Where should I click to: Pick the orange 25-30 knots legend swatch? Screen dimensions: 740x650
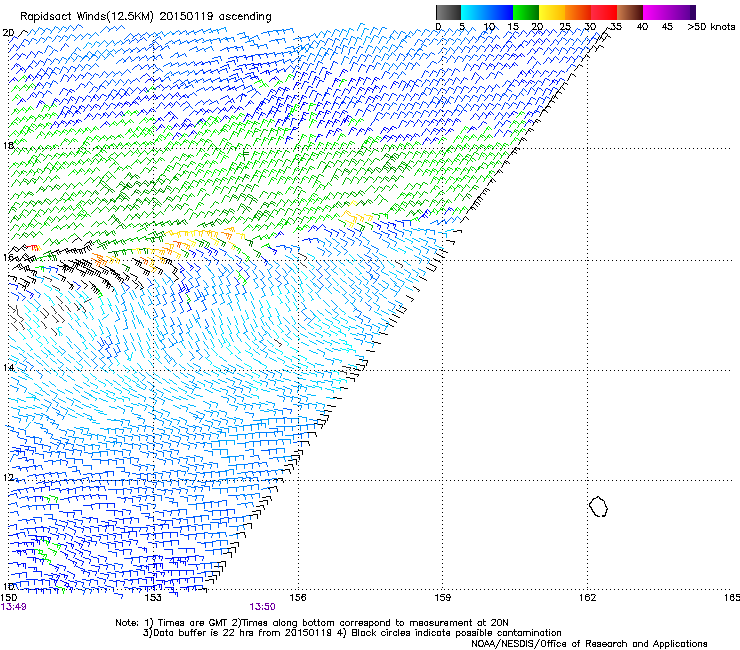coord(578,12)
